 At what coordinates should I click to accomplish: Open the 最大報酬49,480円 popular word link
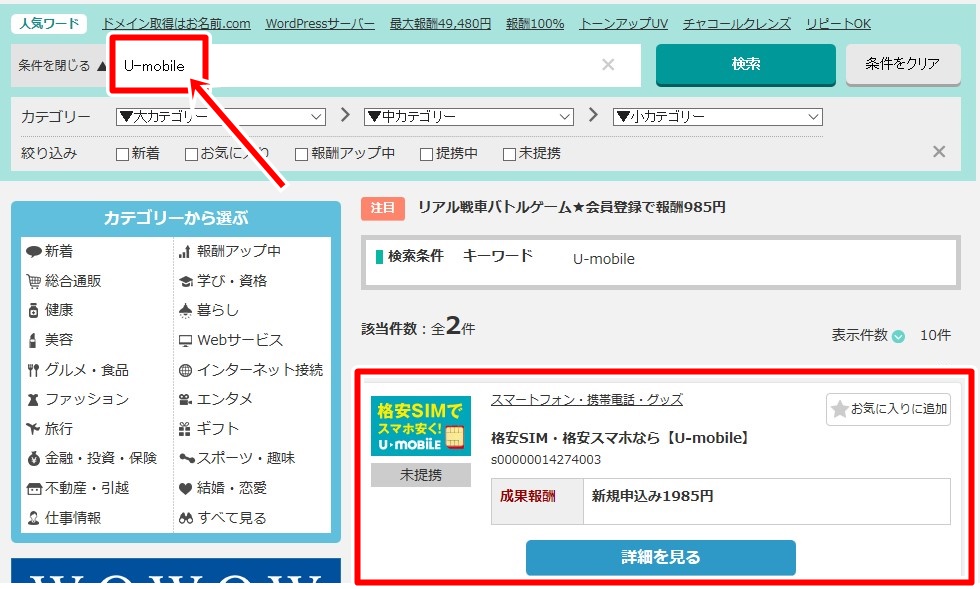point(440,24)
